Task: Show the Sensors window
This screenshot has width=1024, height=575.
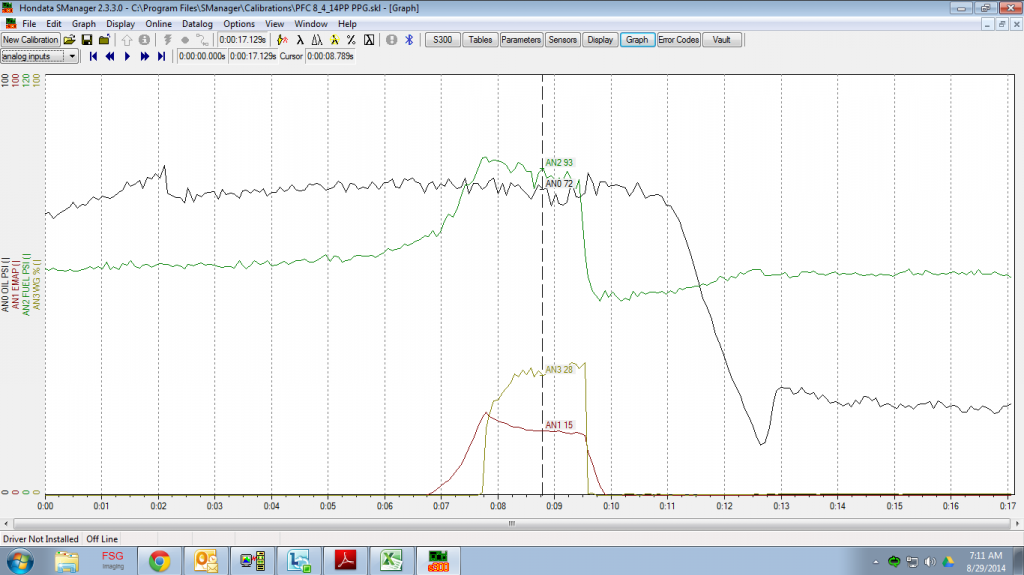Action: [x=563, y=40]
